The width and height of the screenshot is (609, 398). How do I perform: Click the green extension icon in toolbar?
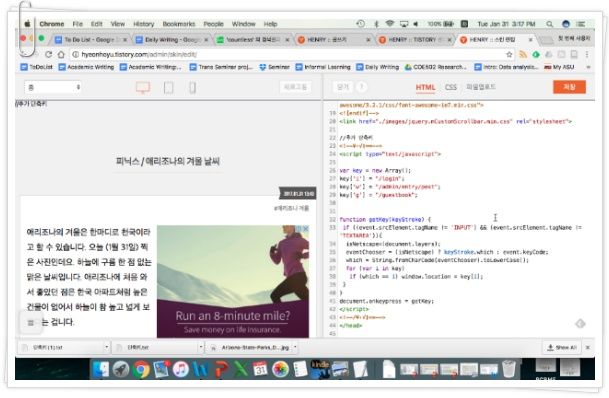click(x=536, y=54)
